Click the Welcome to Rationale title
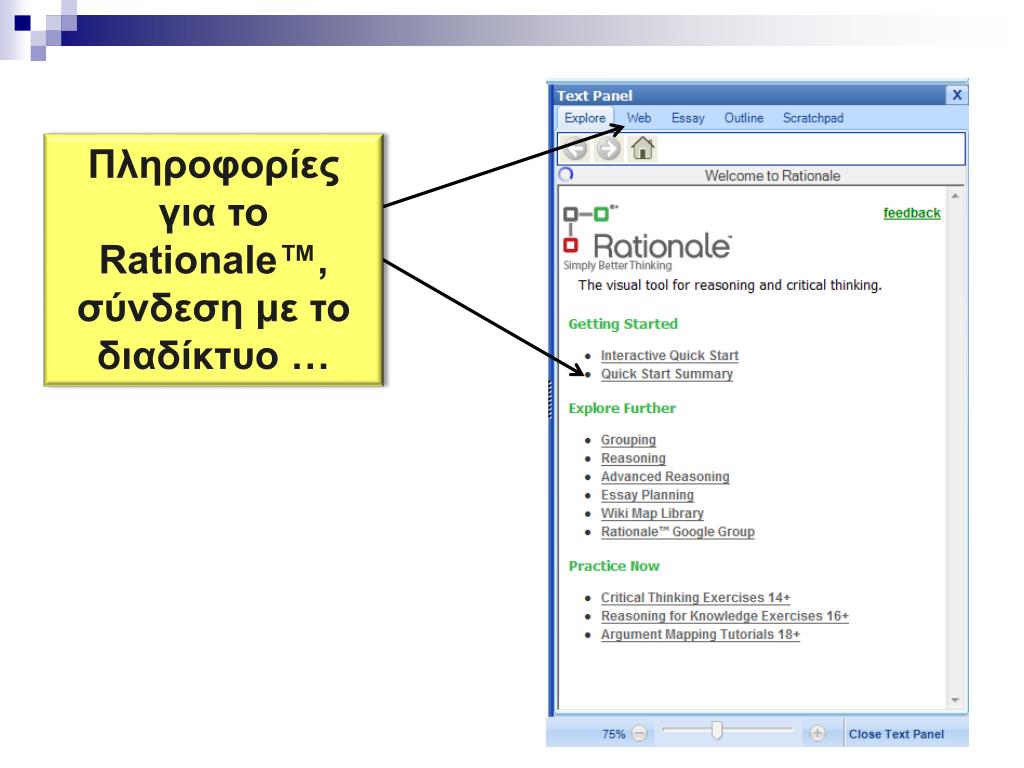 [x=773, y=176]
